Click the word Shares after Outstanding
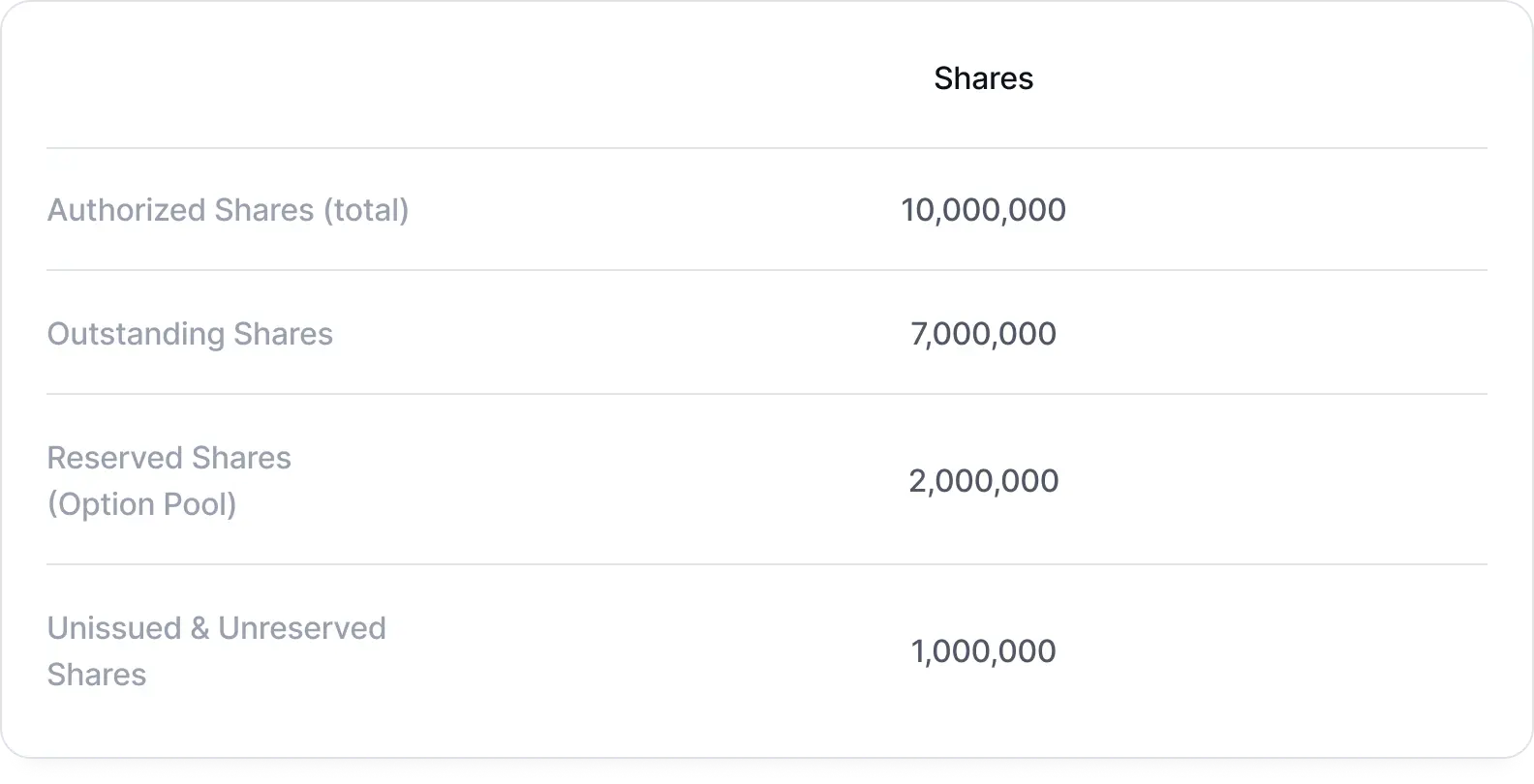Image resolution: width=1534 pixels, height=784 pixels. click(x=284, y=334)
